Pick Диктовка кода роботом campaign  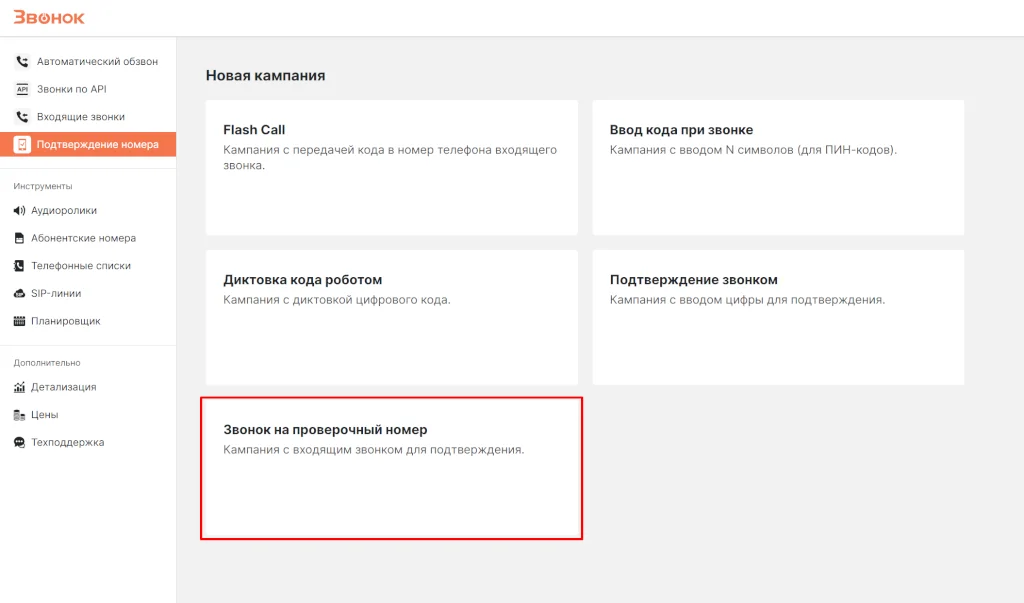pyautogui.click(x=391, y=317)
